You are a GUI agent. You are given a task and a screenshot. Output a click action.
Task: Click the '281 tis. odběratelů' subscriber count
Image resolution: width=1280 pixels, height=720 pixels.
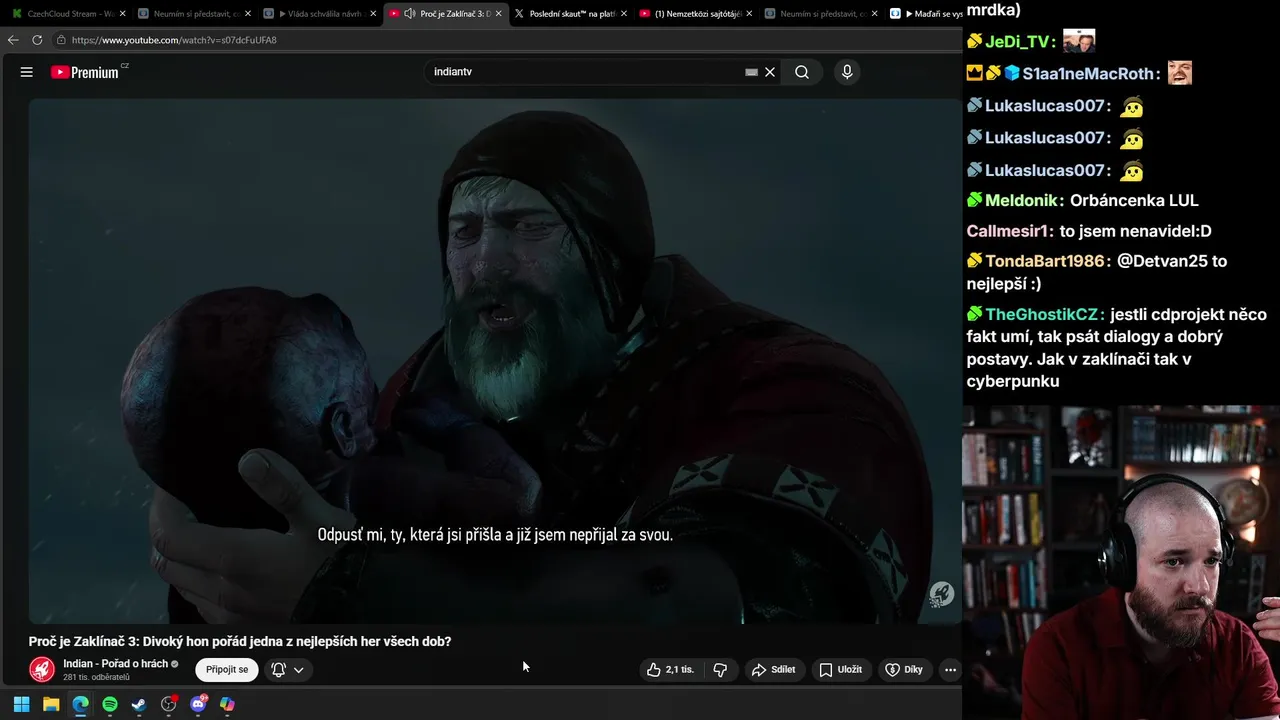[96, 677]
